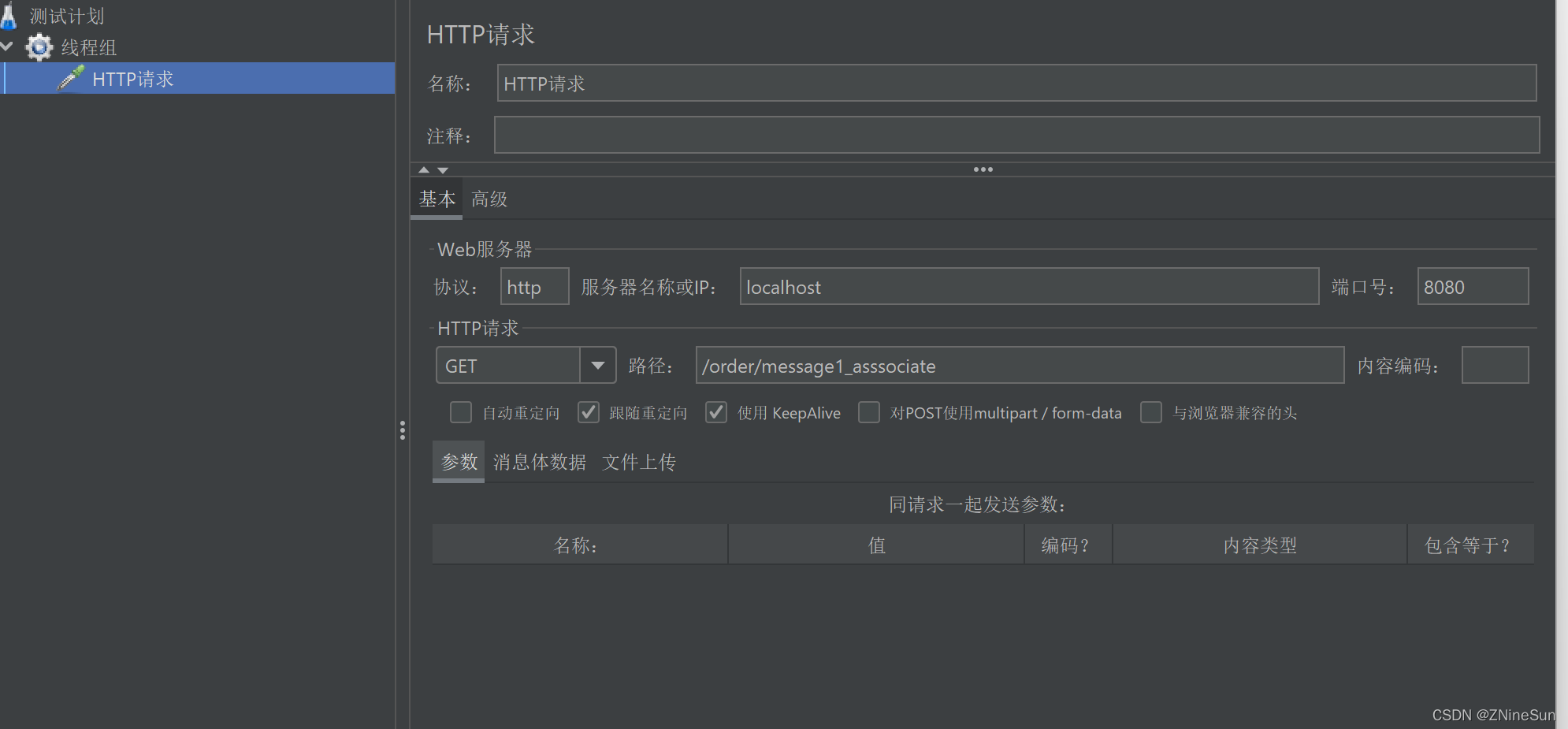Click the thread group gear icon
The width and height of the screenshot is (1568, 729).
39,47
